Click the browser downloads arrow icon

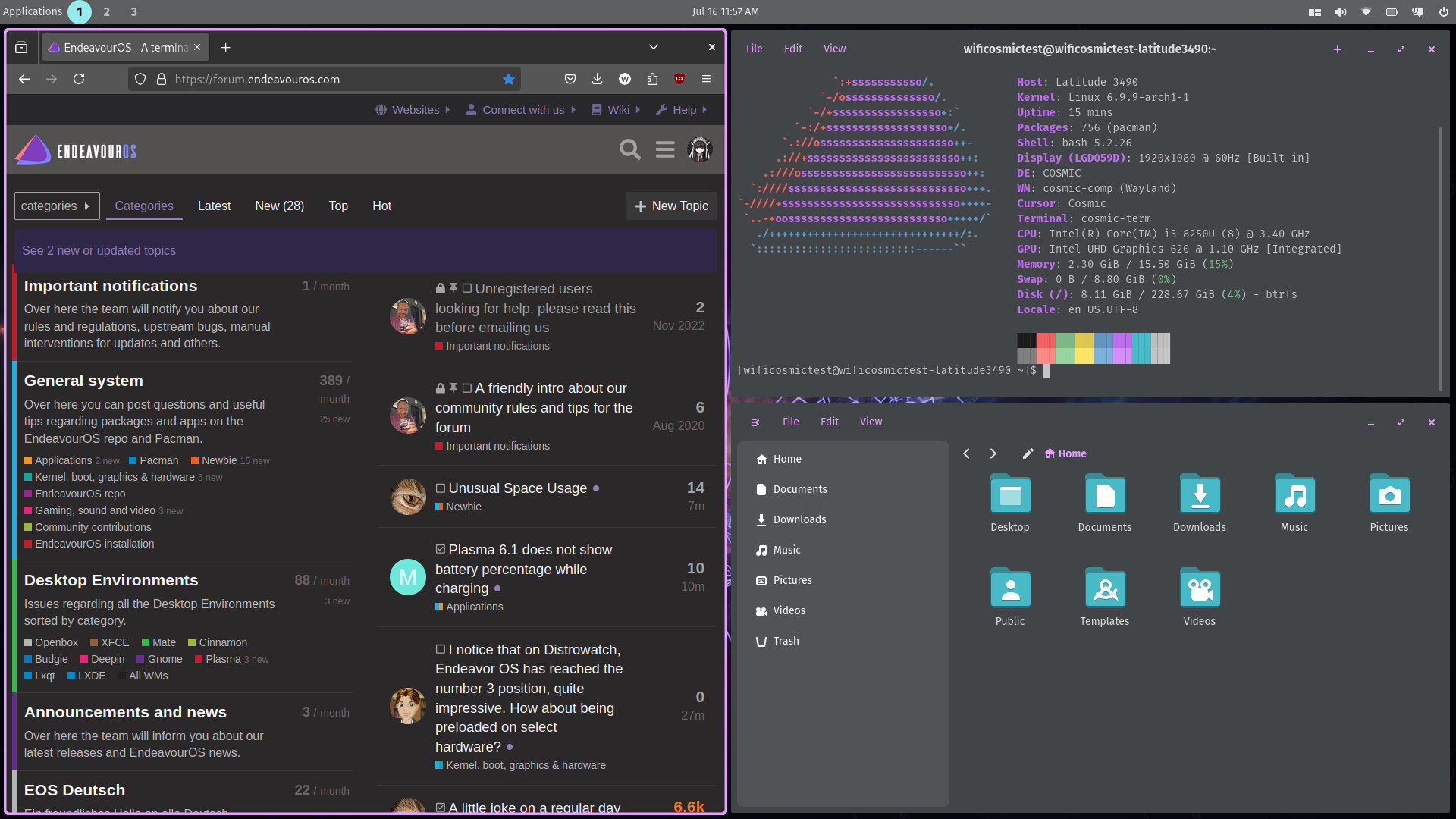(598, 79)
